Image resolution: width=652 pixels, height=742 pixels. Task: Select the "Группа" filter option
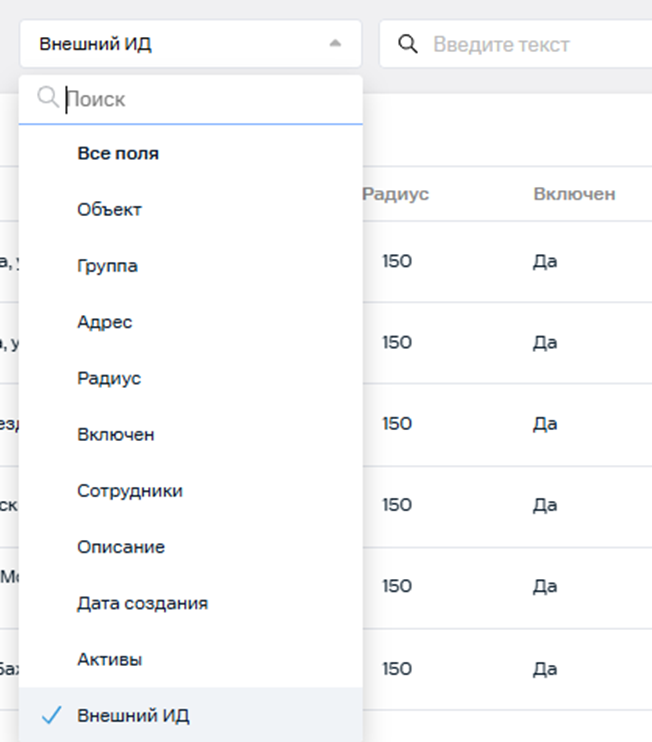click(x=108, y=266)
